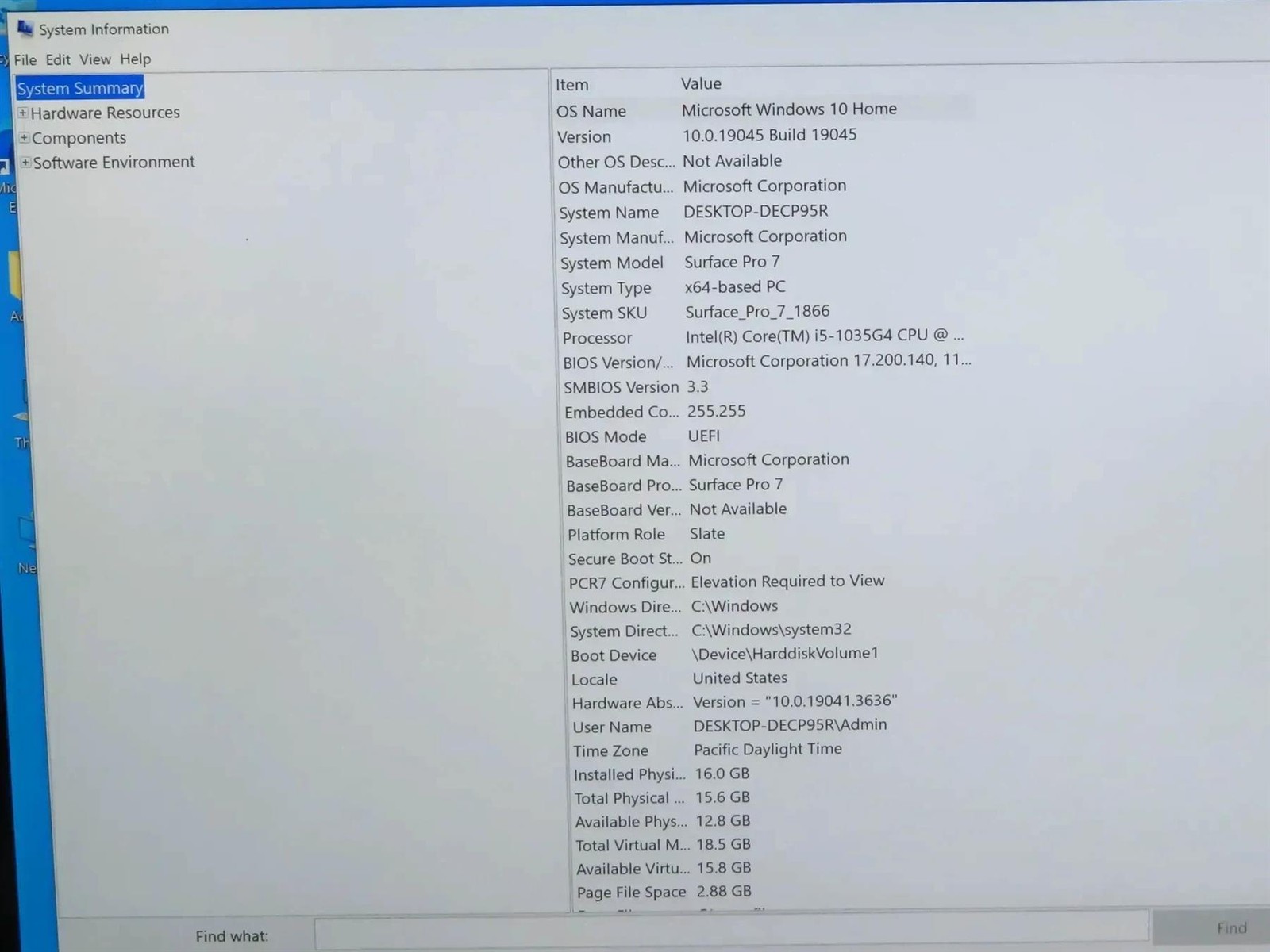Image resolution: width=1270 pixels, height=952 pixels.
Task: Click the value x64-based PC
Action: click(735, 286)
